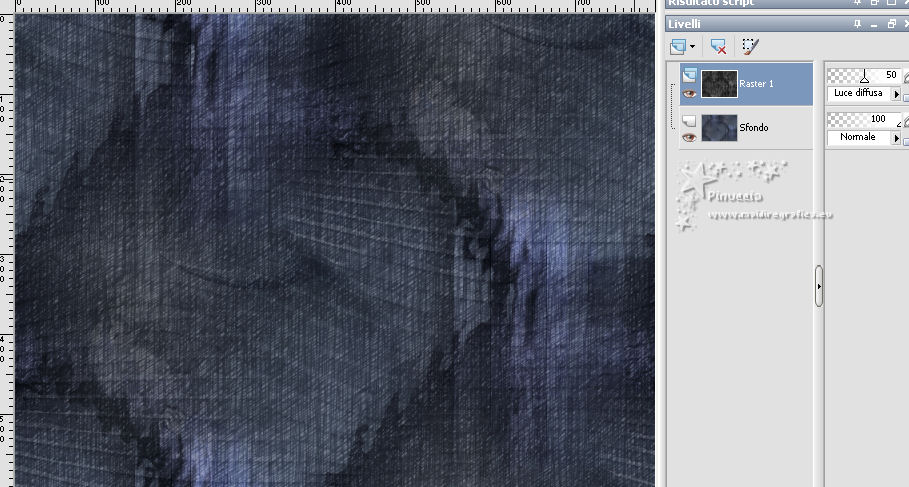Click the Sfondo layer type icon
This screenshot has height=487, width=909.
click(689, 121)
